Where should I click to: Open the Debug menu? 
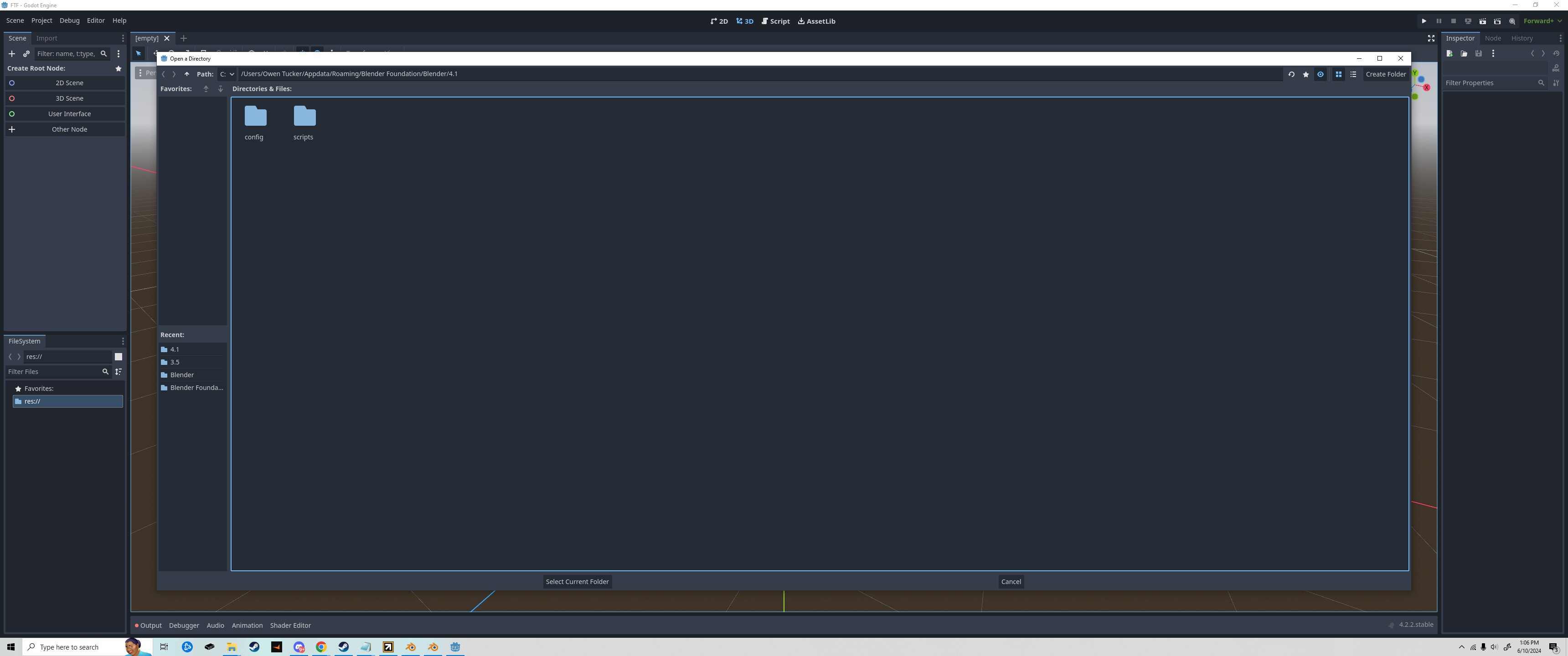[x=69, y=20]
